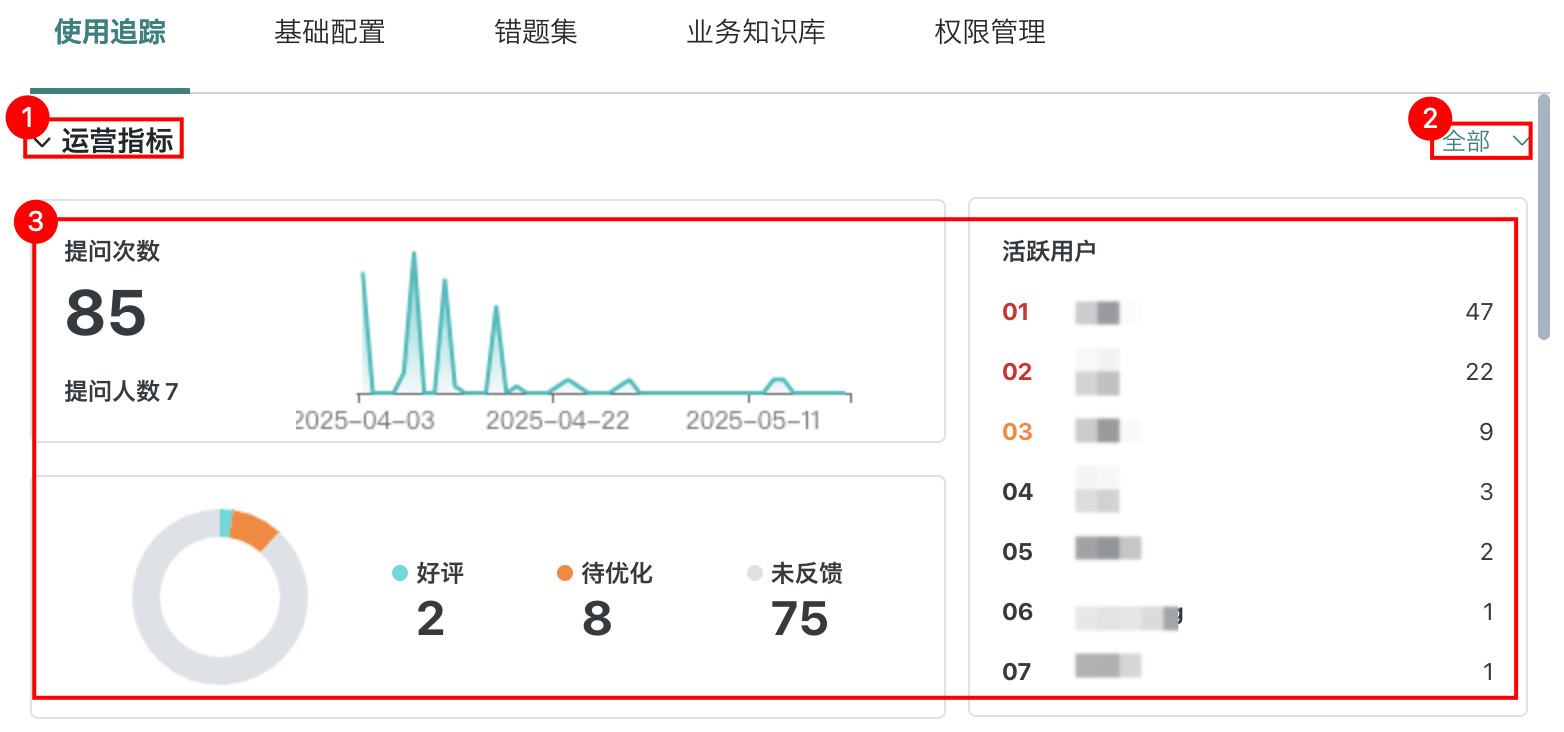The height and width of the screenshot is (732, 1564).
Task: Click the vertical scrollbar thumb
Action: click(x=1544, y=217)
